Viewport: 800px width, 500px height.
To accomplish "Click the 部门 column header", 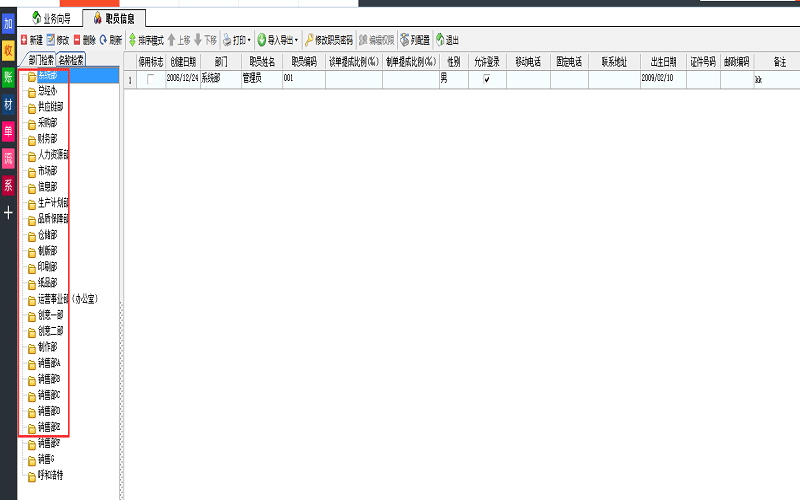I will click(x=220, y=61).
